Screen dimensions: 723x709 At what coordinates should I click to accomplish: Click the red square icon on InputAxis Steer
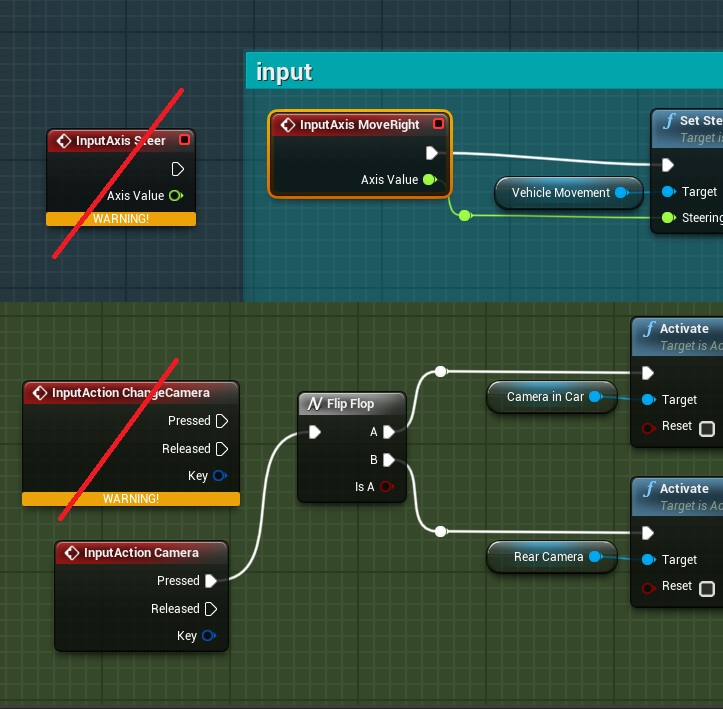click(x=183, y=141)
